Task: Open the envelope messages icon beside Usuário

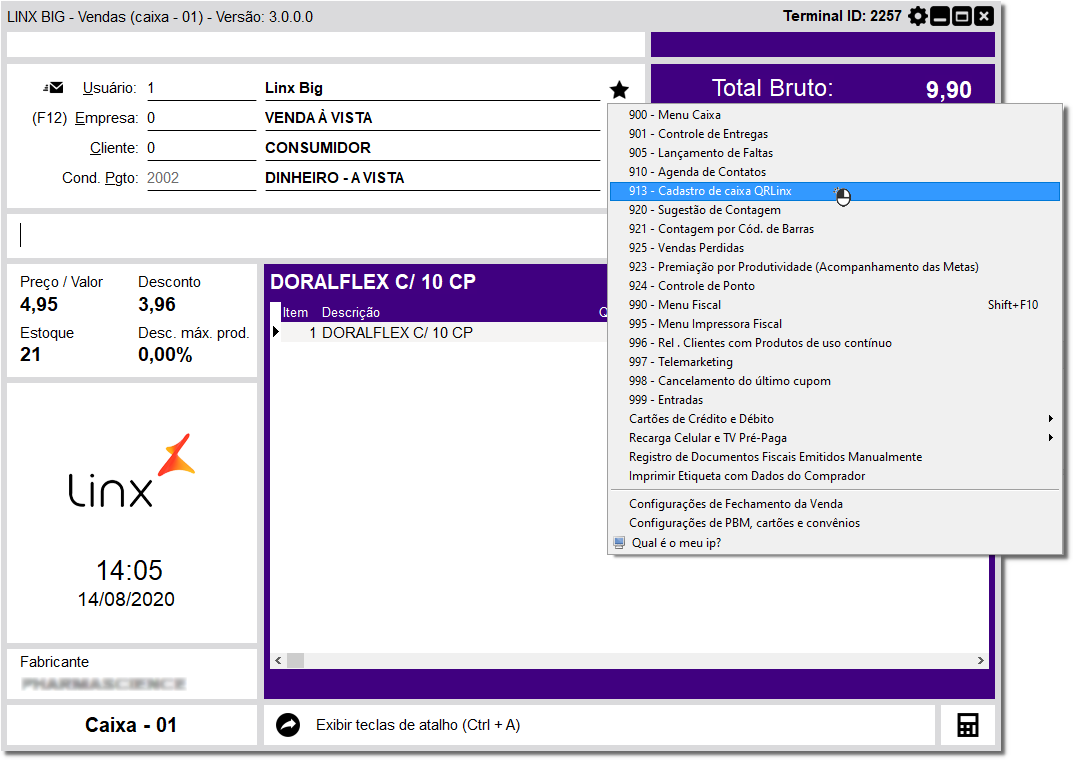Action: (x=53, y=88)
